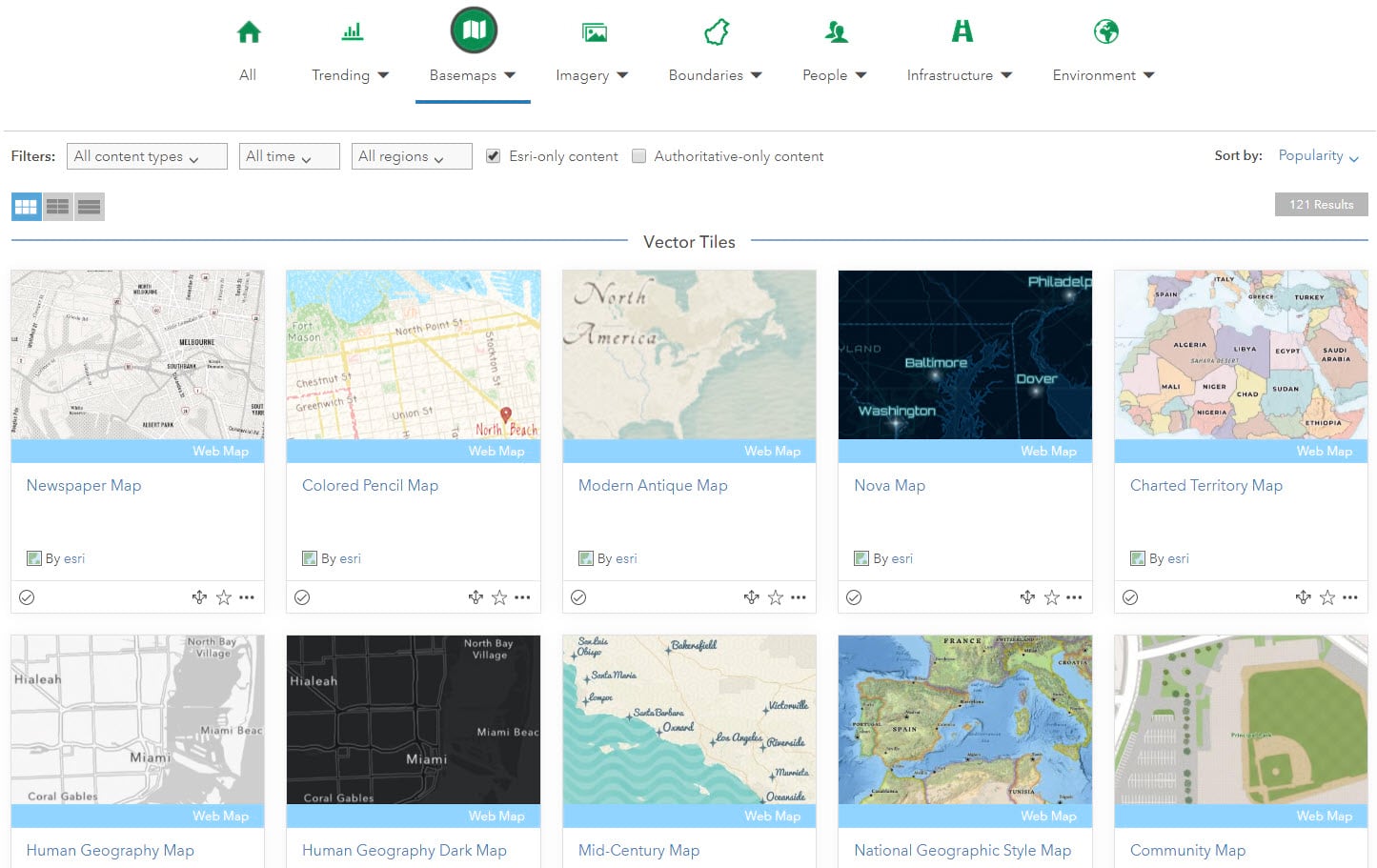Open the Imagery category
The height and width of the screenshot is (868, 1377).
pyautogui.click(x=595, y=31)
